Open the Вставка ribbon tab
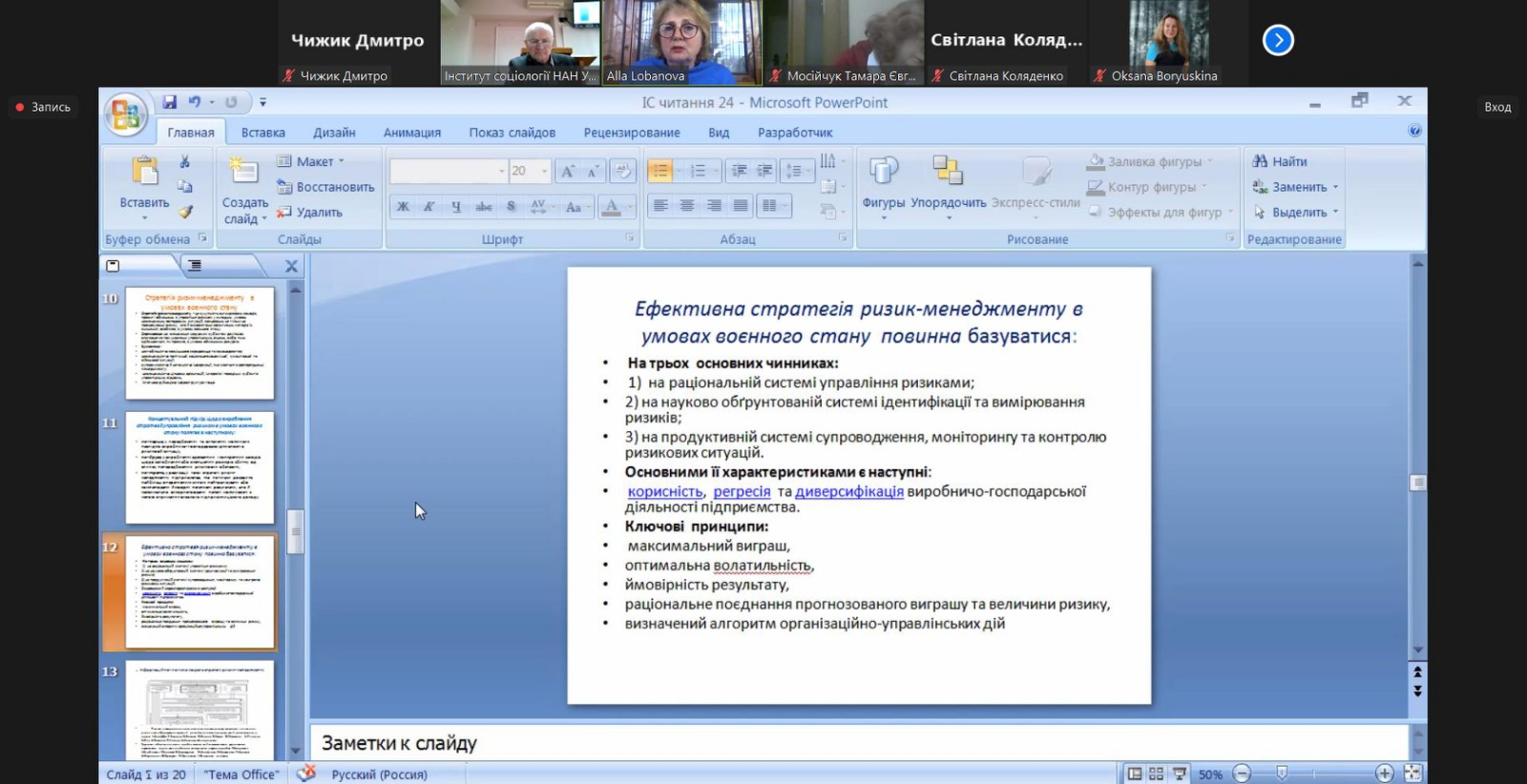Image resolution: width=1527 pixels, height=784 pixels. pyautogui.click(x=262, y=133)
